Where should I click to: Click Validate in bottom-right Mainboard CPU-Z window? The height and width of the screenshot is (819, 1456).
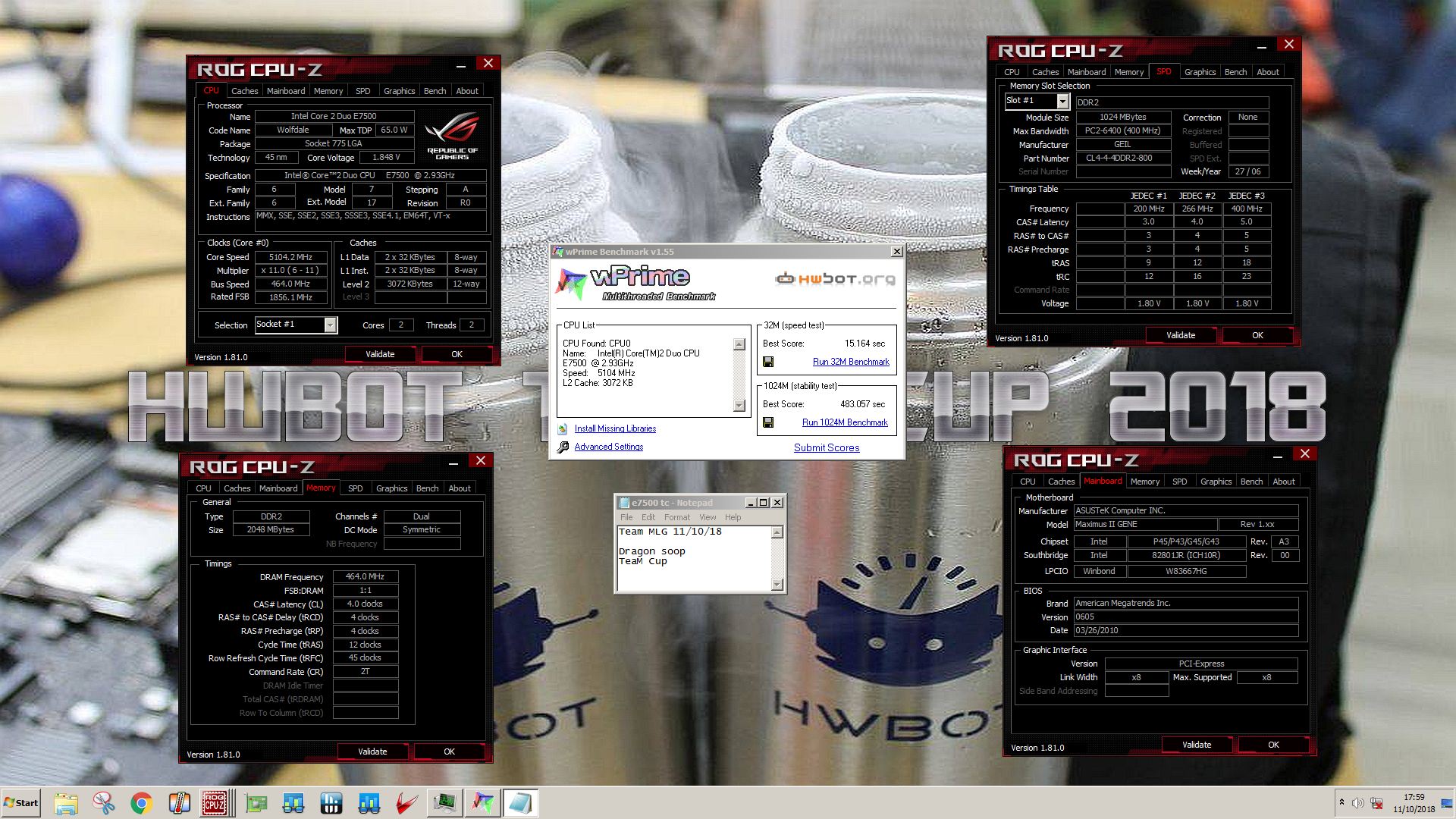[x=1197, y=745]
